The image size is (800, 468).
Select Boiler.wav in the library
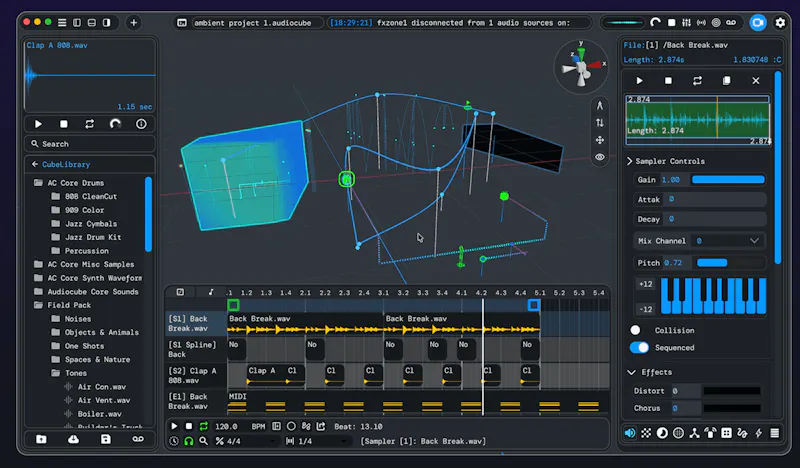click(x=93, y=414)
